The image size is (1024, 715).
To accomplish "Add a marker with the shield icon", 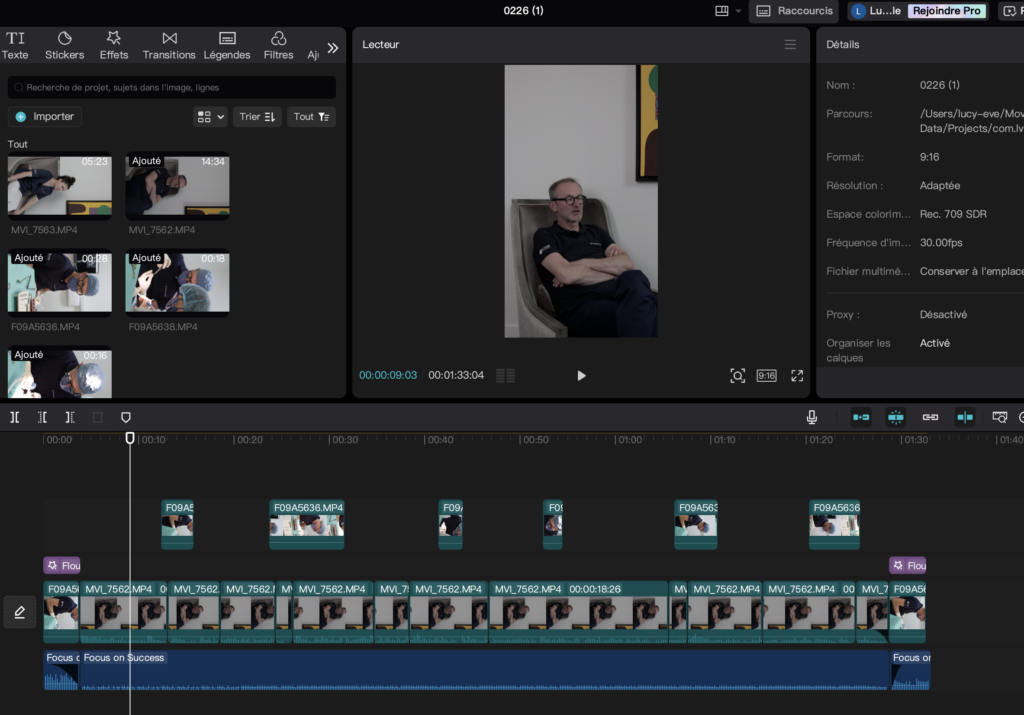I will (x=125, y=417).
